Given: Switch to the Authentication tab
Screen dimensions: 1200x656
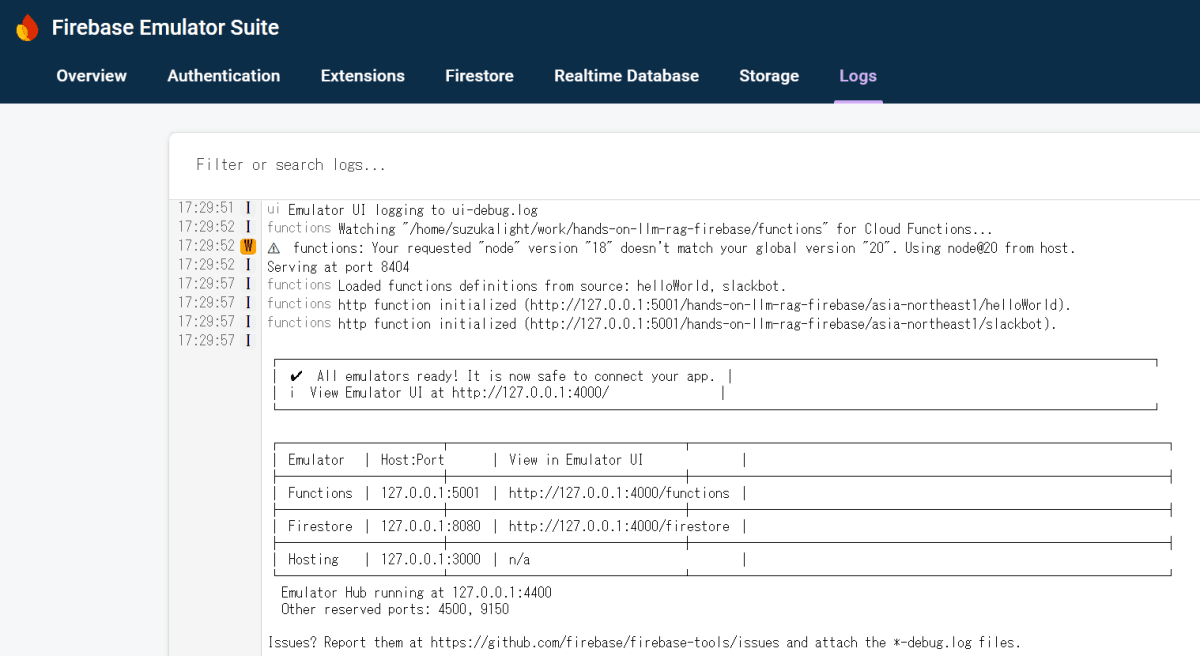Looking at the screenshot, I should tap(224, 76).
